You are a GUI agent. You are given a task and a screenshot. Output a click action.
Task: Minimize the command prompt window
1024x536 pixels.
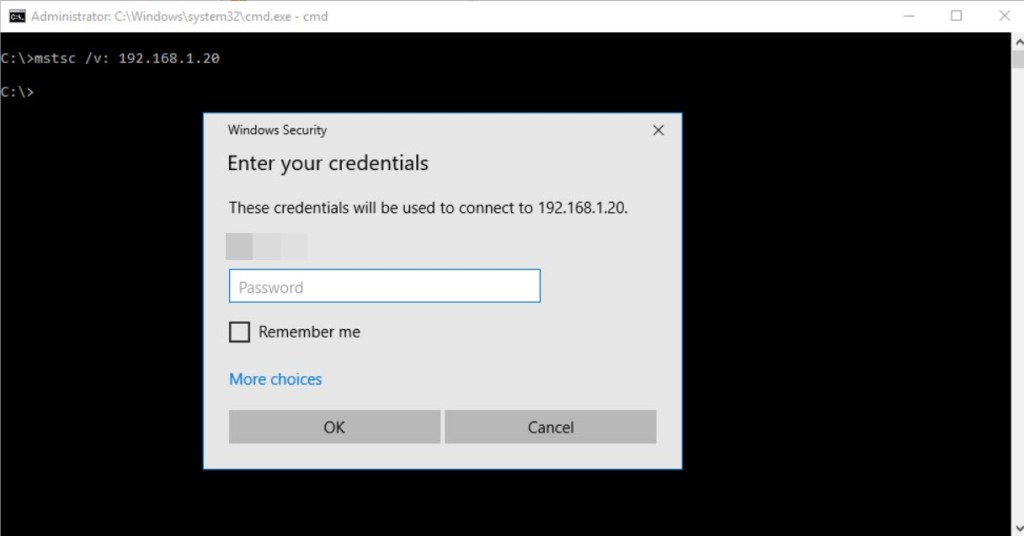point(909,16)
